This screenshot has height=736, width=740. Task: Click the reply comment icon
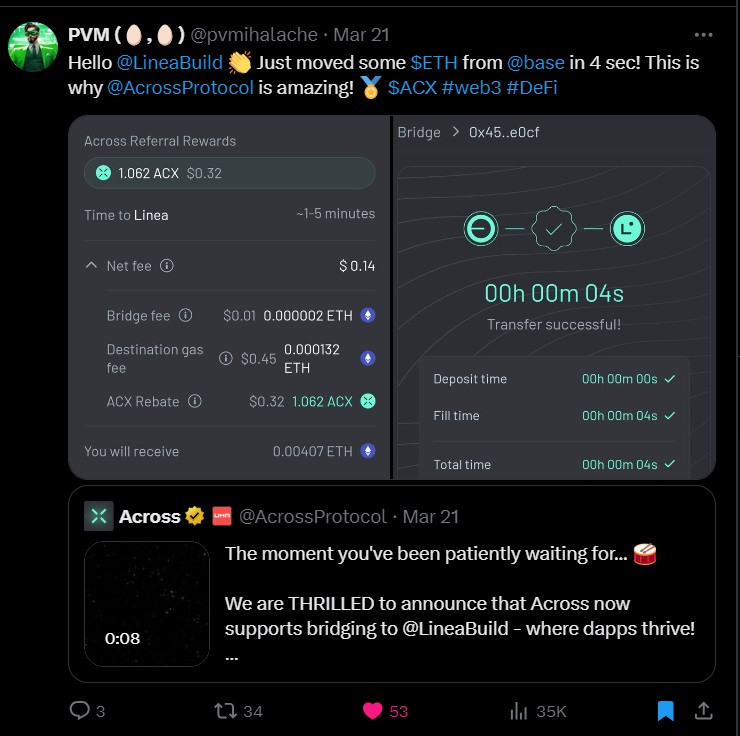[x=80, y=711]
